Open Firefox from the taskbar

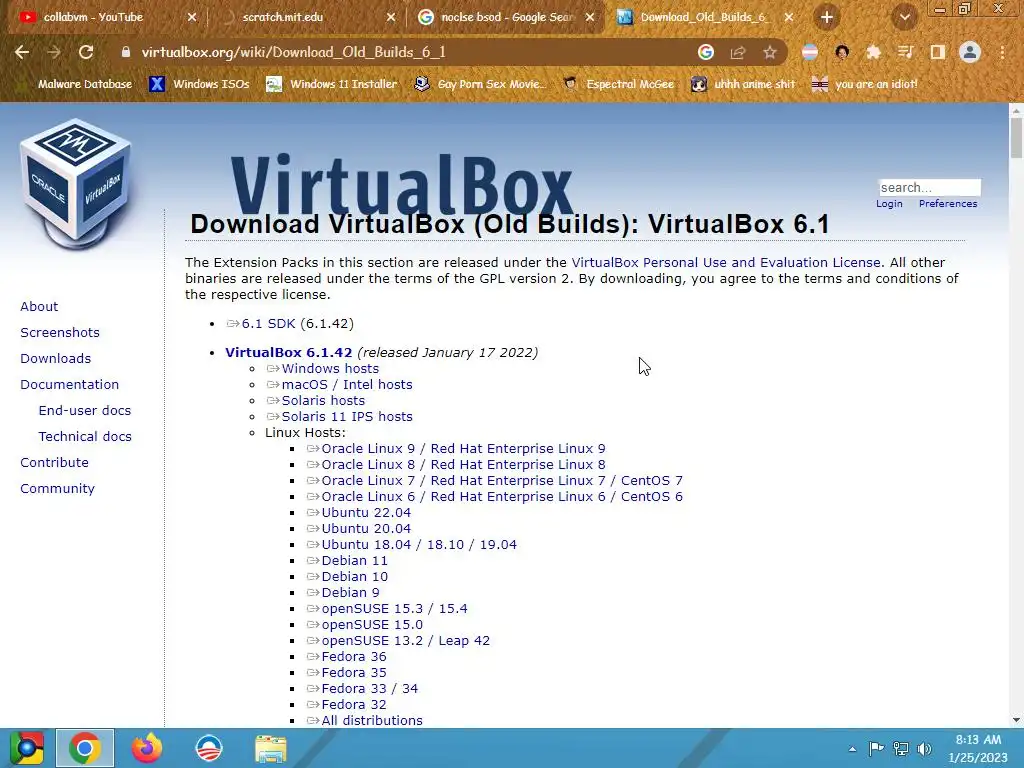[147, 748]
